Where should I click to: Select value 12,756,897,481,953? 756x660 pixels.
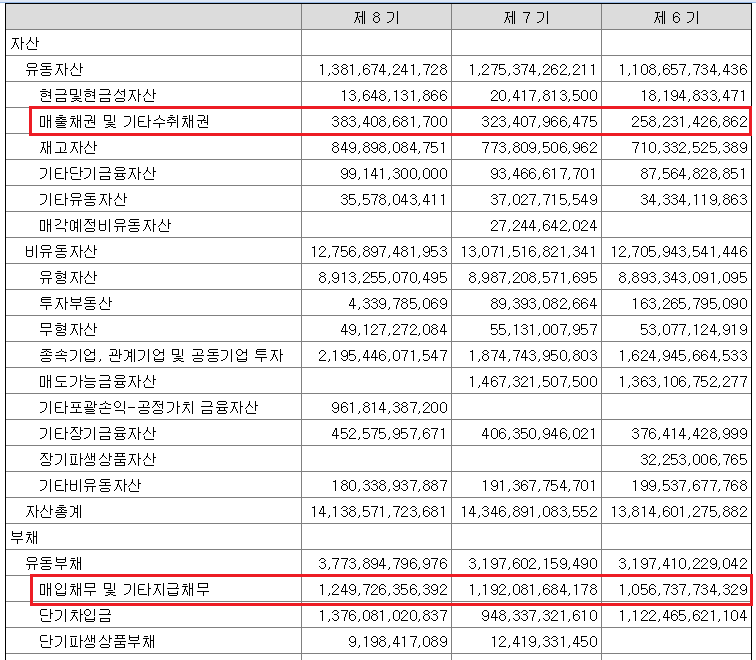coord(379,252)
